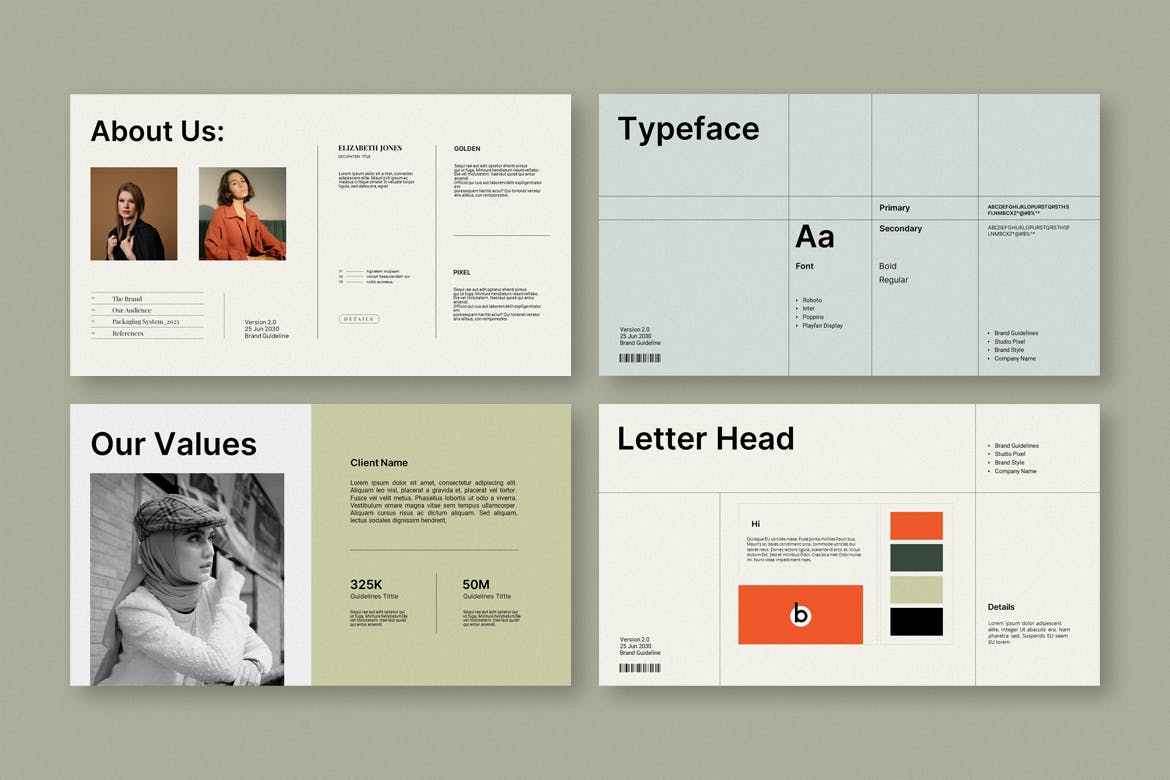
Task: Open The Brand menu item
Action: click(x=127, y=299)
